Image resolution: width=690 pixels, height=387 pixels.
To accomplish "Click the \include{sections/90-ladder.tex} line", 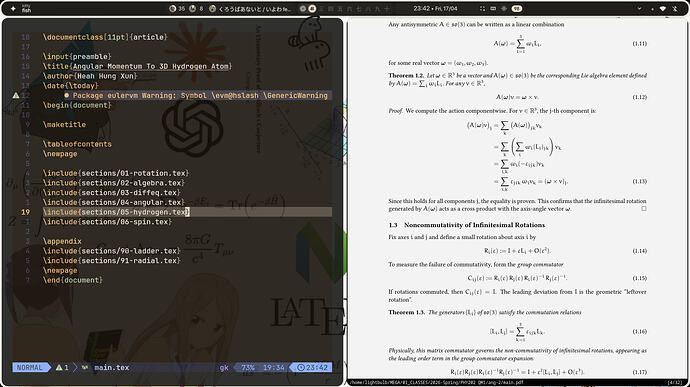I will 111,251.
